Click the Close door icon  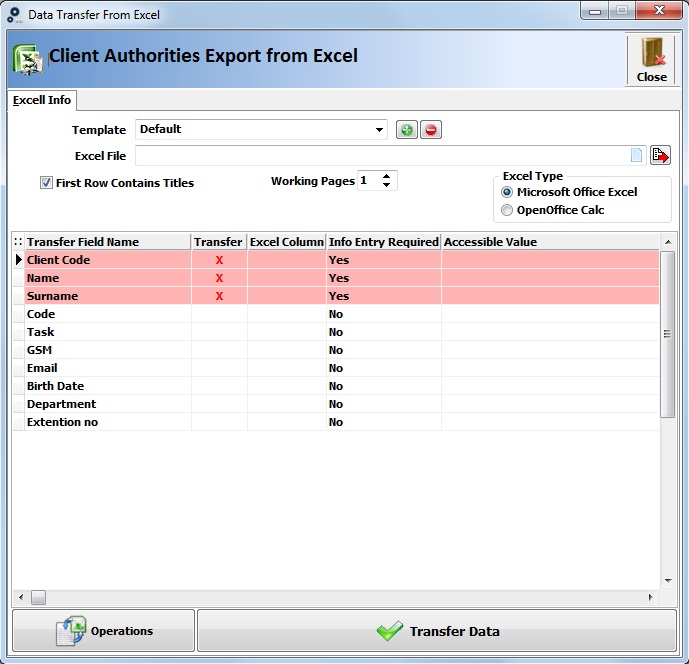[x=651, y=60]
